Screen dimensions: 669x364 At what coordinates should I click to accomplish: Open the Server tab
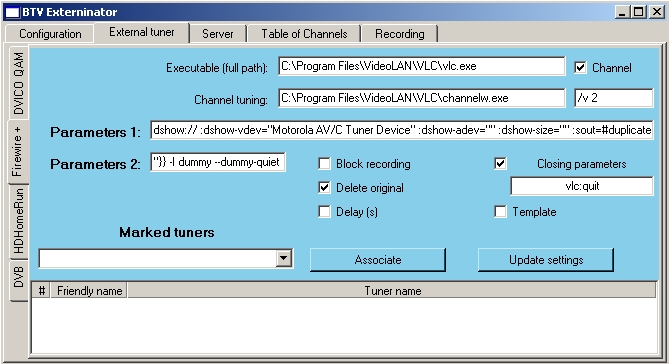click(218, 34)
